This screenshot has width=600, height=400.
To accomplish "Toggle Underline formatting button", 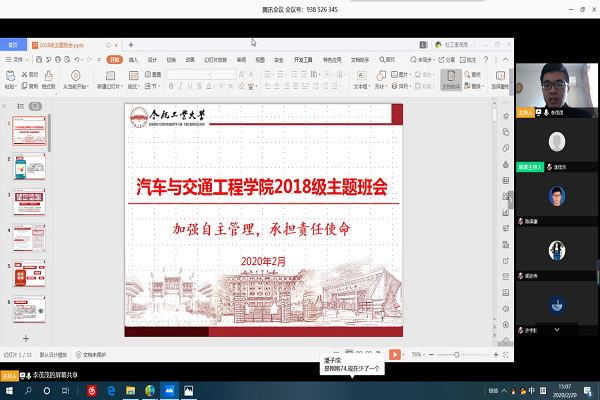I will point(190,86).
